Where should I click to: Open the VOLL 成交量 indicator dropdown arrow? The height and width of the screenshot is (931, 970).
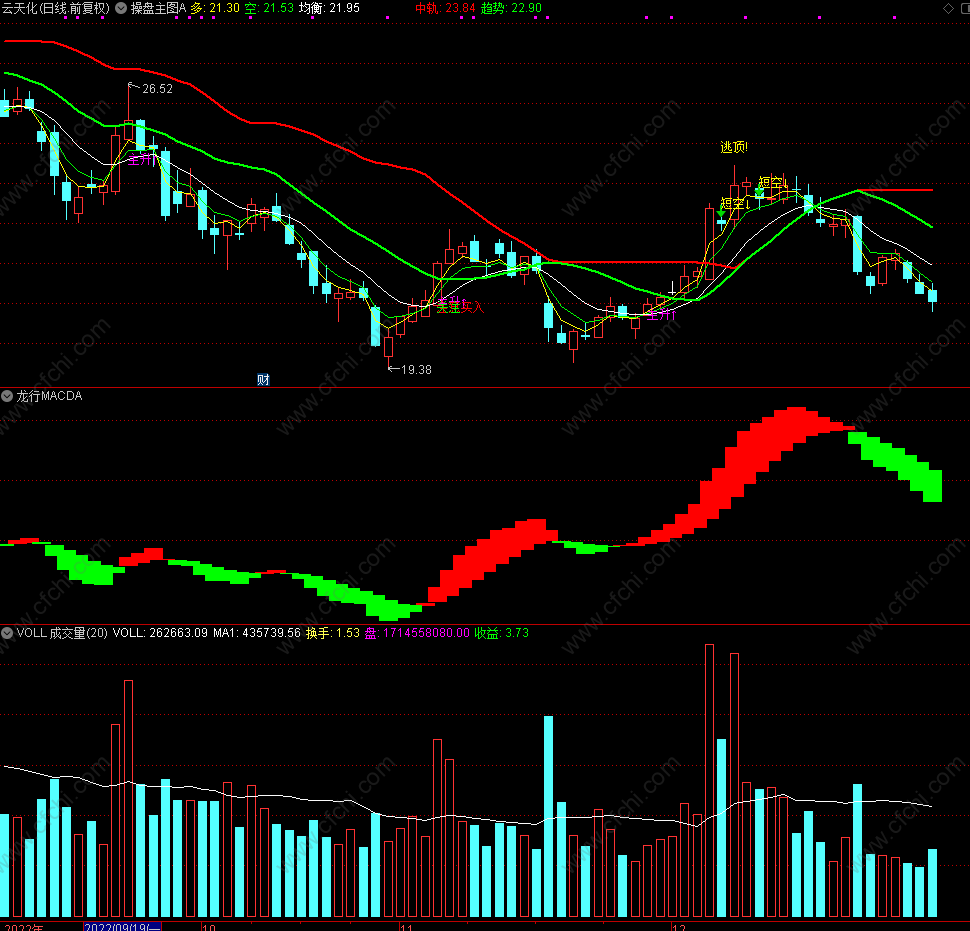point(7,633)
